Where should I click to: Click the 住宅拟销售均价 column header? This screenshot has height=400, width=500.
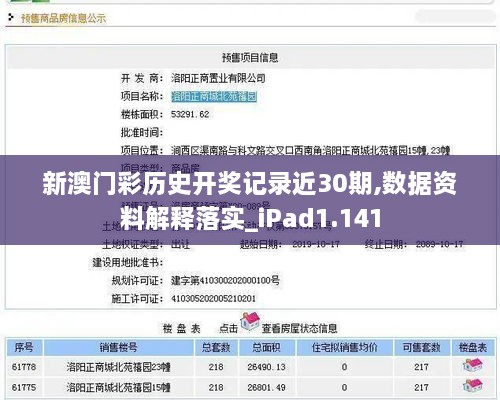pyautogui.click(x=344, y=348)
